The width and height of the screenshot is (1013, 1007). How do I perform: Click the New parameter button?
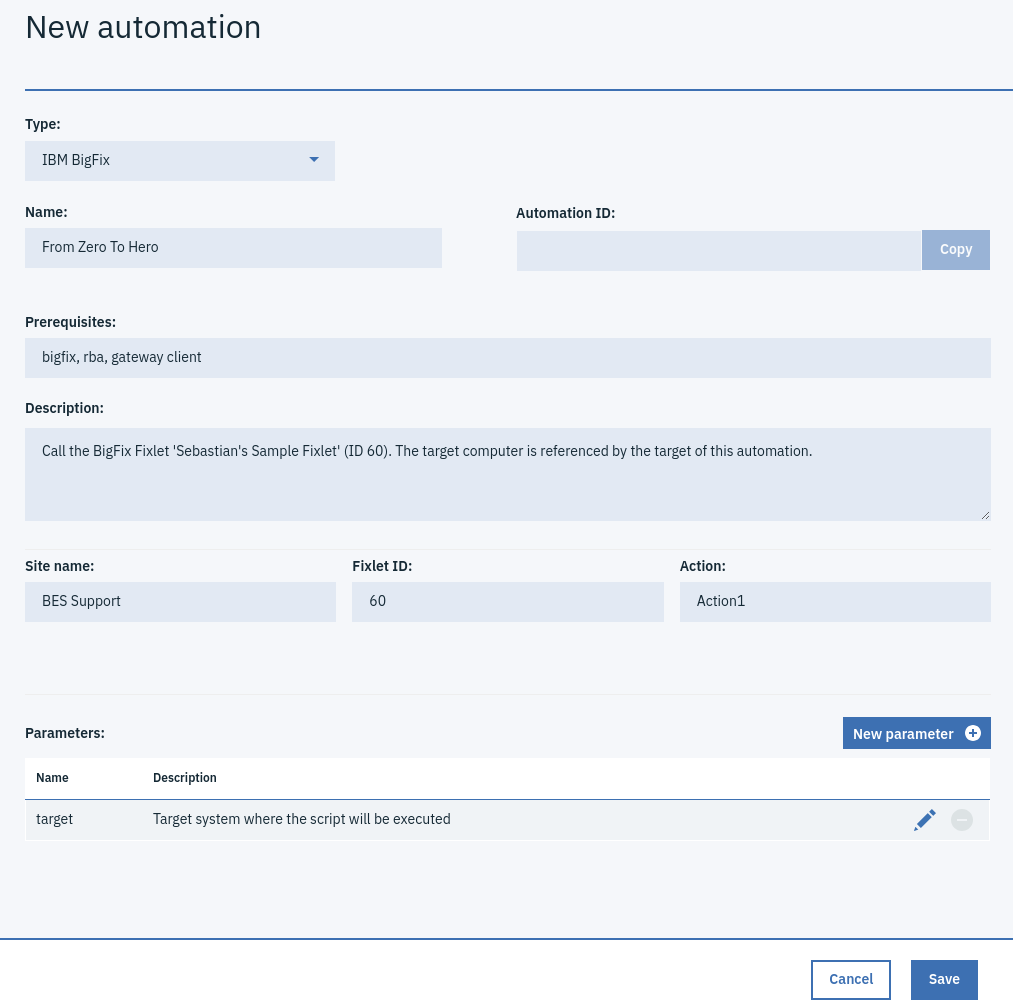click(916, 733)
